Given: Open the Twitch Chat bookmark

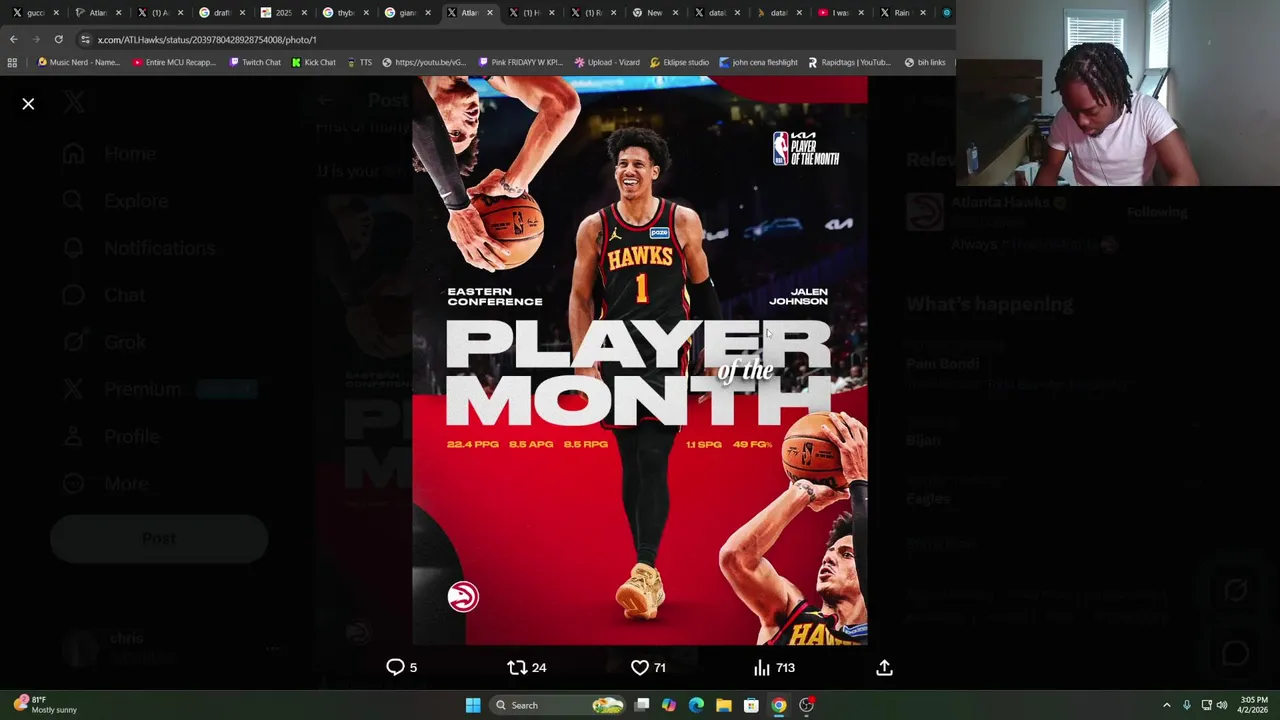Looking at the screenshot, I should coord(255,62).
